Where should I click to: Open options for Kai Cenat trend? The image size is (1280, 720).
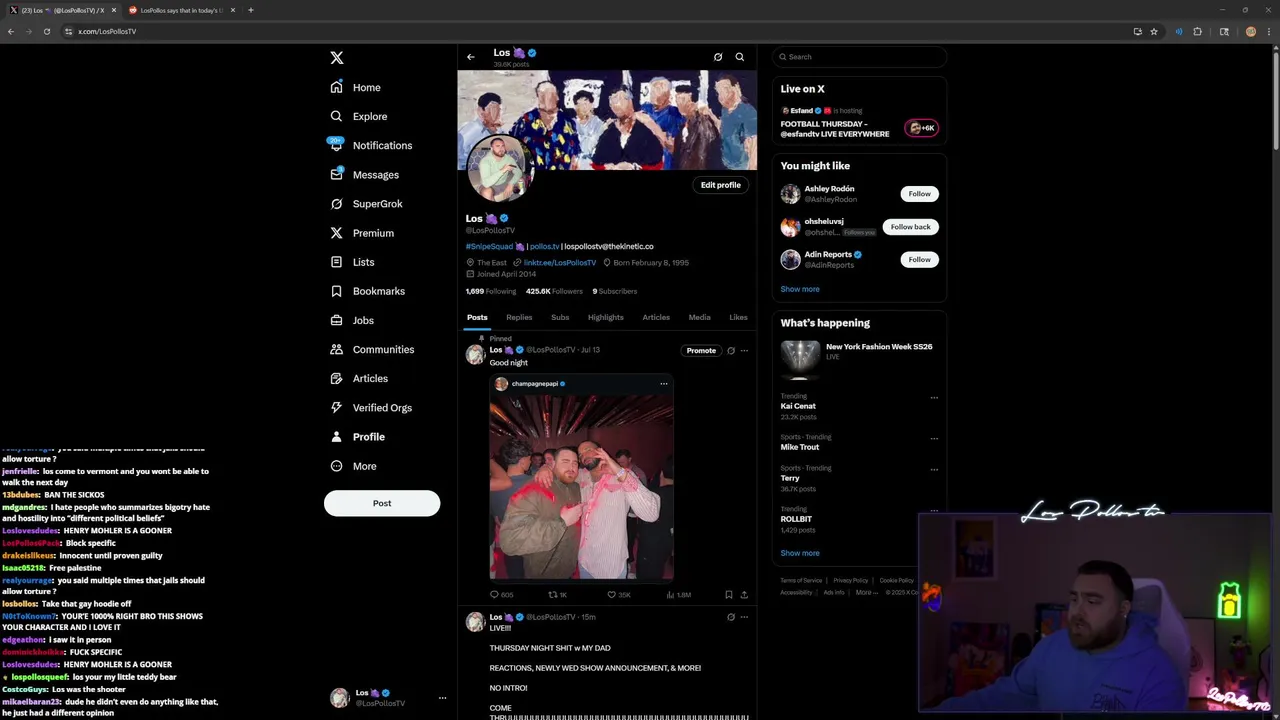(934, 397)
